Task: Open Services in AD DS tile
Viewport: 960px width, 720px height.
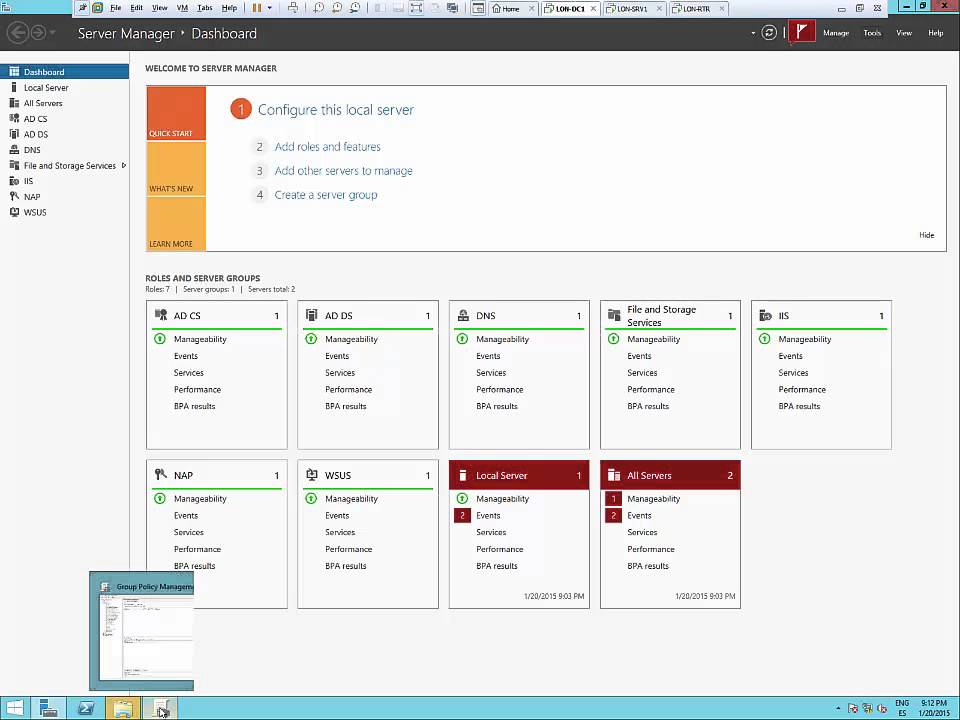Action: pos(340,373)
